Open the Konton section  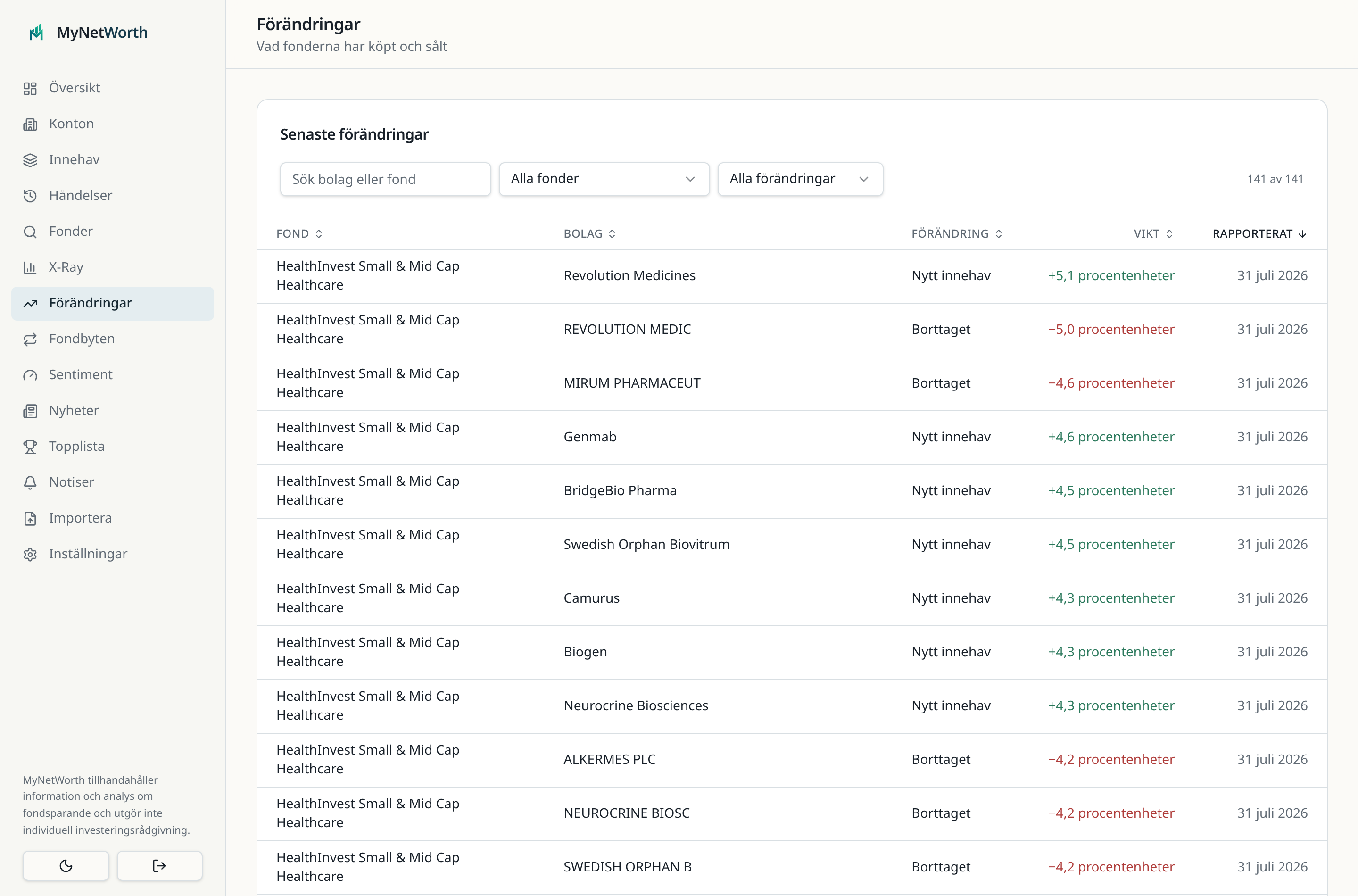[x=113, y=124]
